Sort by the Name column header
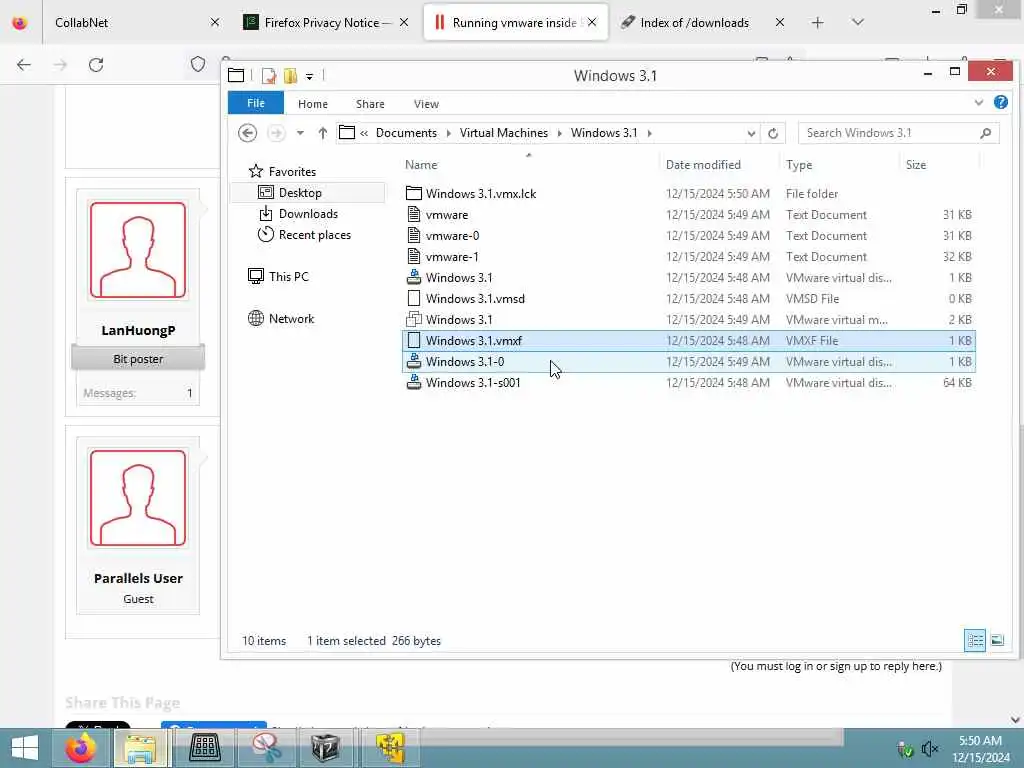Viewport: 1024px width, 768px height. tap(421, 165)
